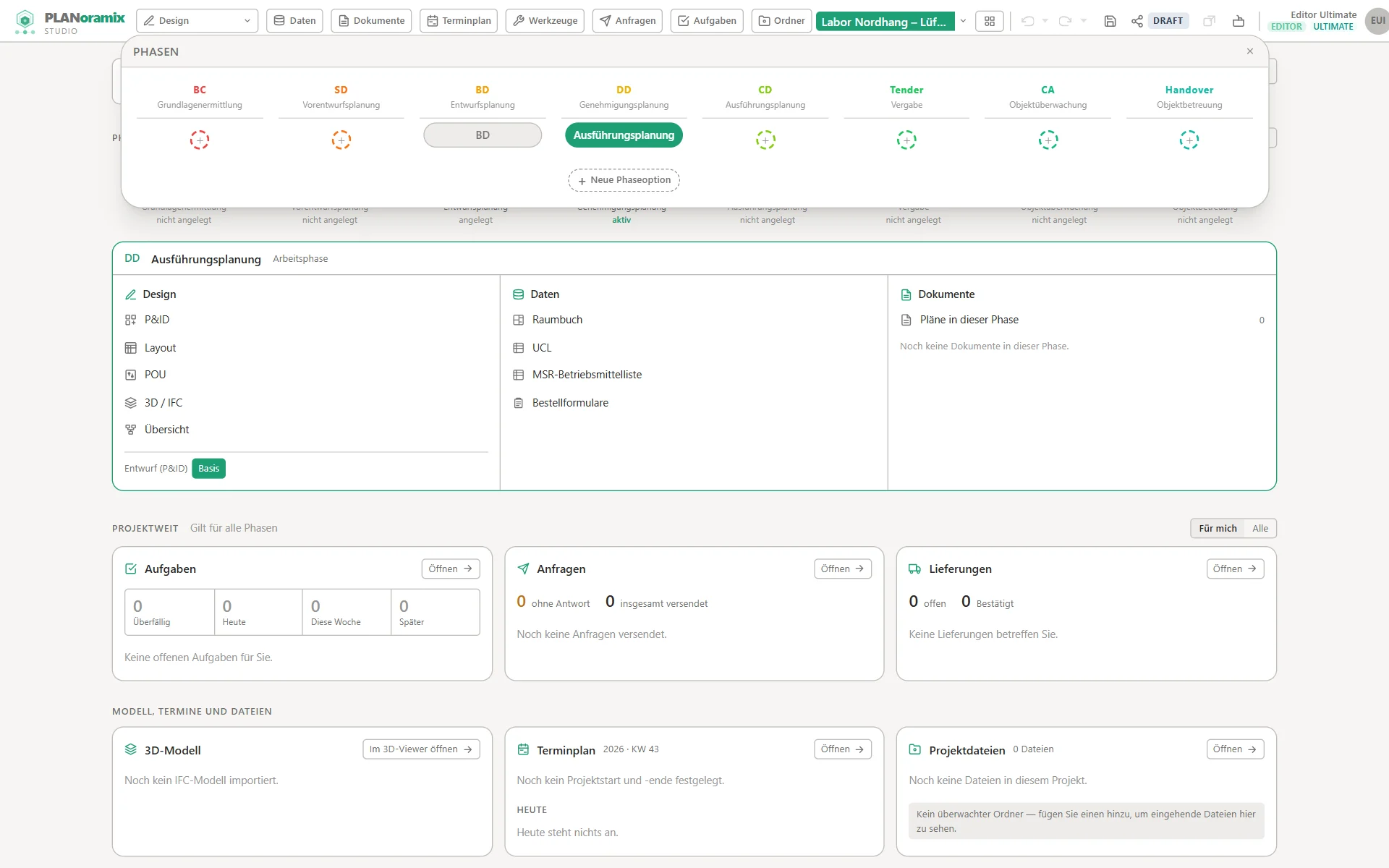1389x868 pixels.
Task: Open the Werkzeuge menu
Action: (545, 21)
